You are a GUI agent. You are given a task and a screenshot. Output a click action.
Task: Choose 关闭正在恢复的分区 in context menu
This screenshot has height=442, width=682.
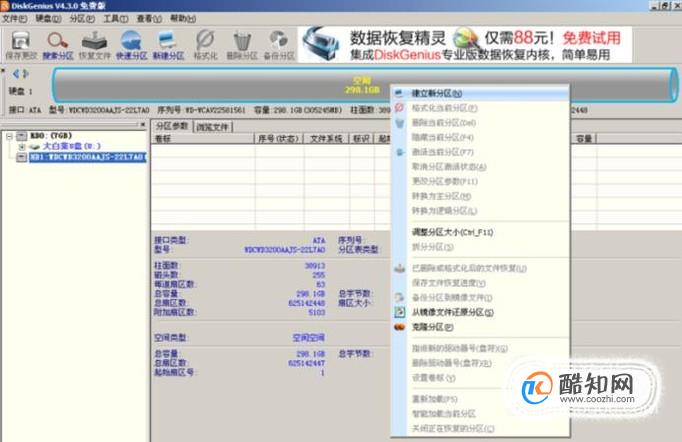click(480, 429)
